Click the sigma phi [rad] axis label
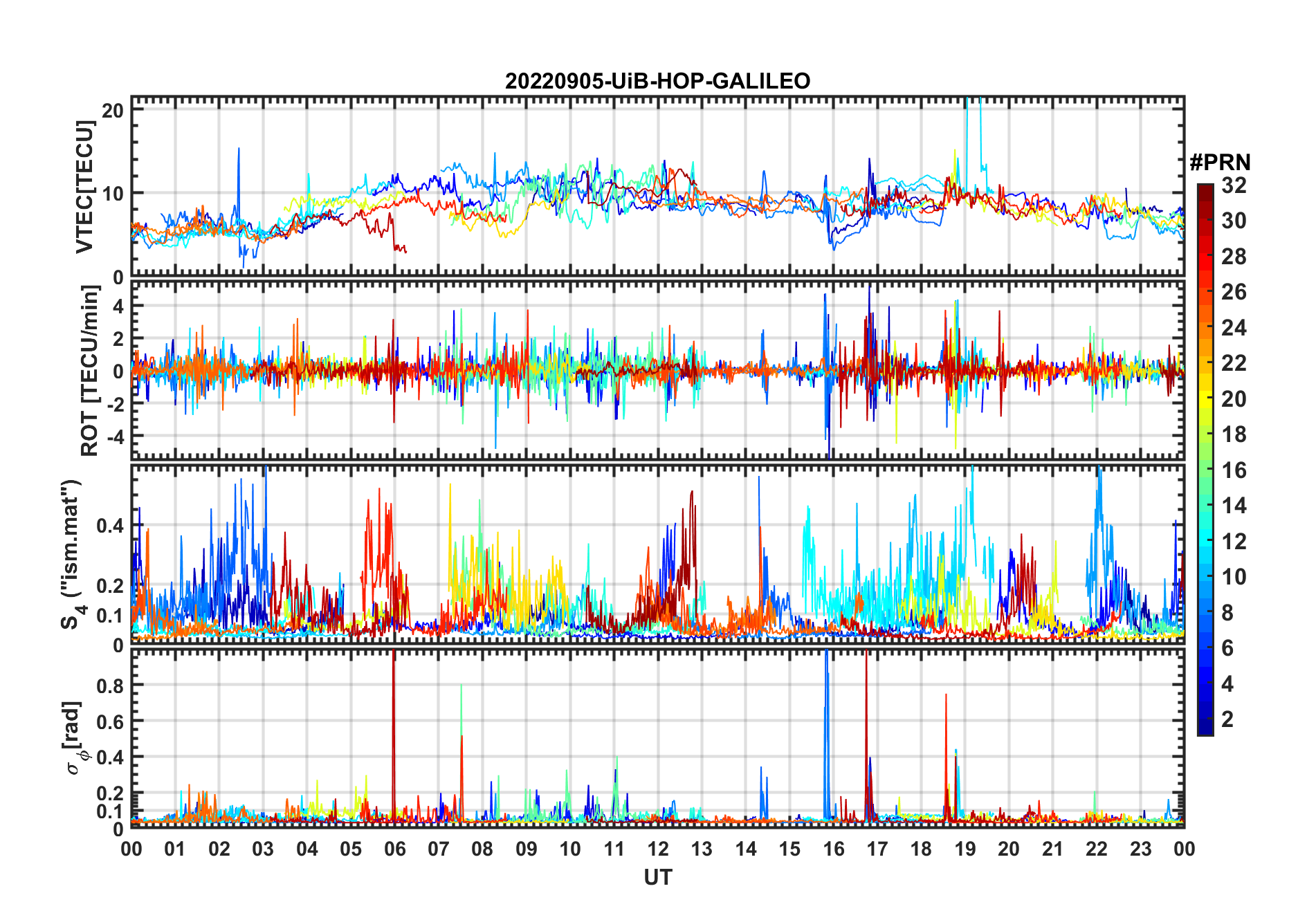This screenshot has height=920, width=1316. (x=73, y=738)
